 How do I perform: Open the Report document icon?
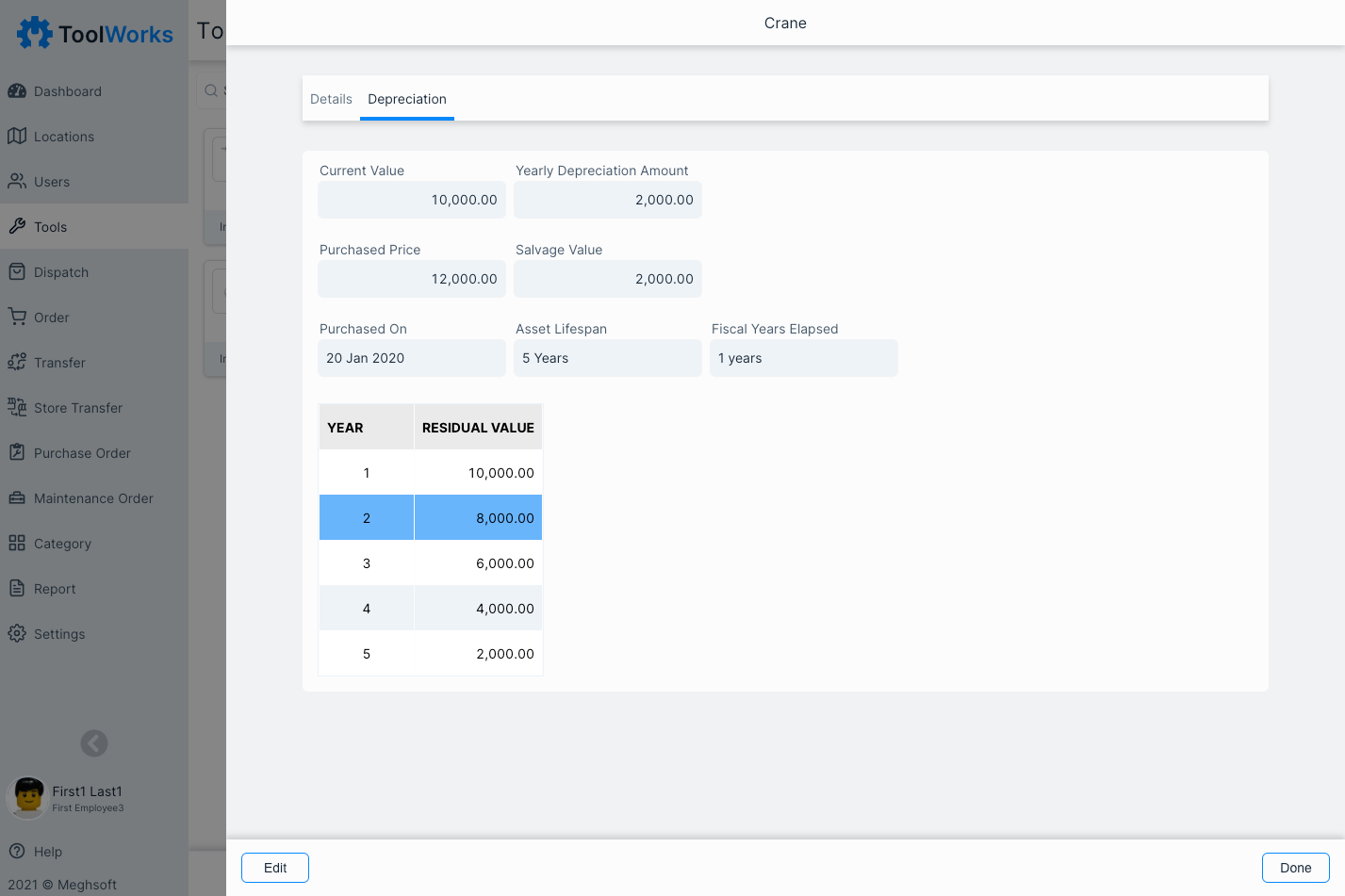click(17, 589)
